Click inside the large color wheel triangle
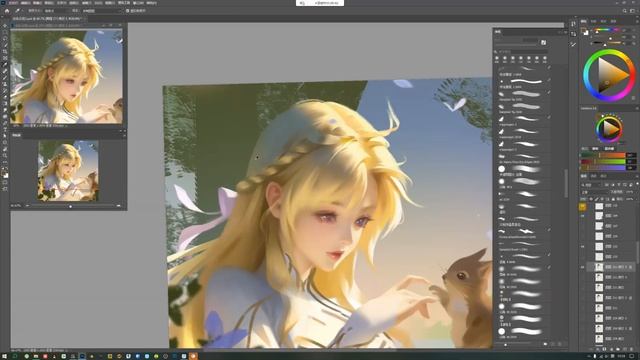The width and height of the screenshot is (640, 360). pyautogui.click(x=612, y=74)
